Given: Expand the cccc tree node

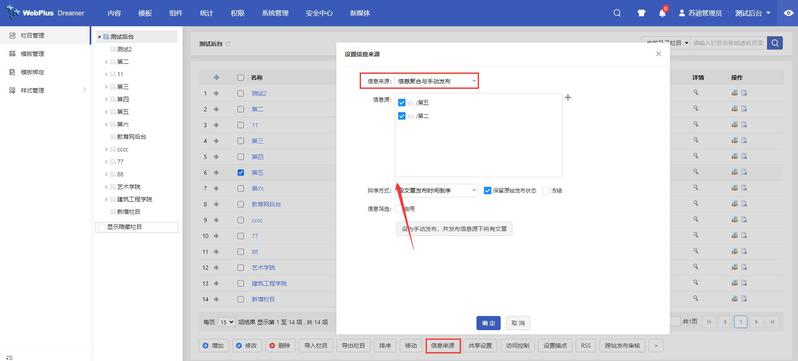Looking at the screenshot, I should [x=106, y=149].
